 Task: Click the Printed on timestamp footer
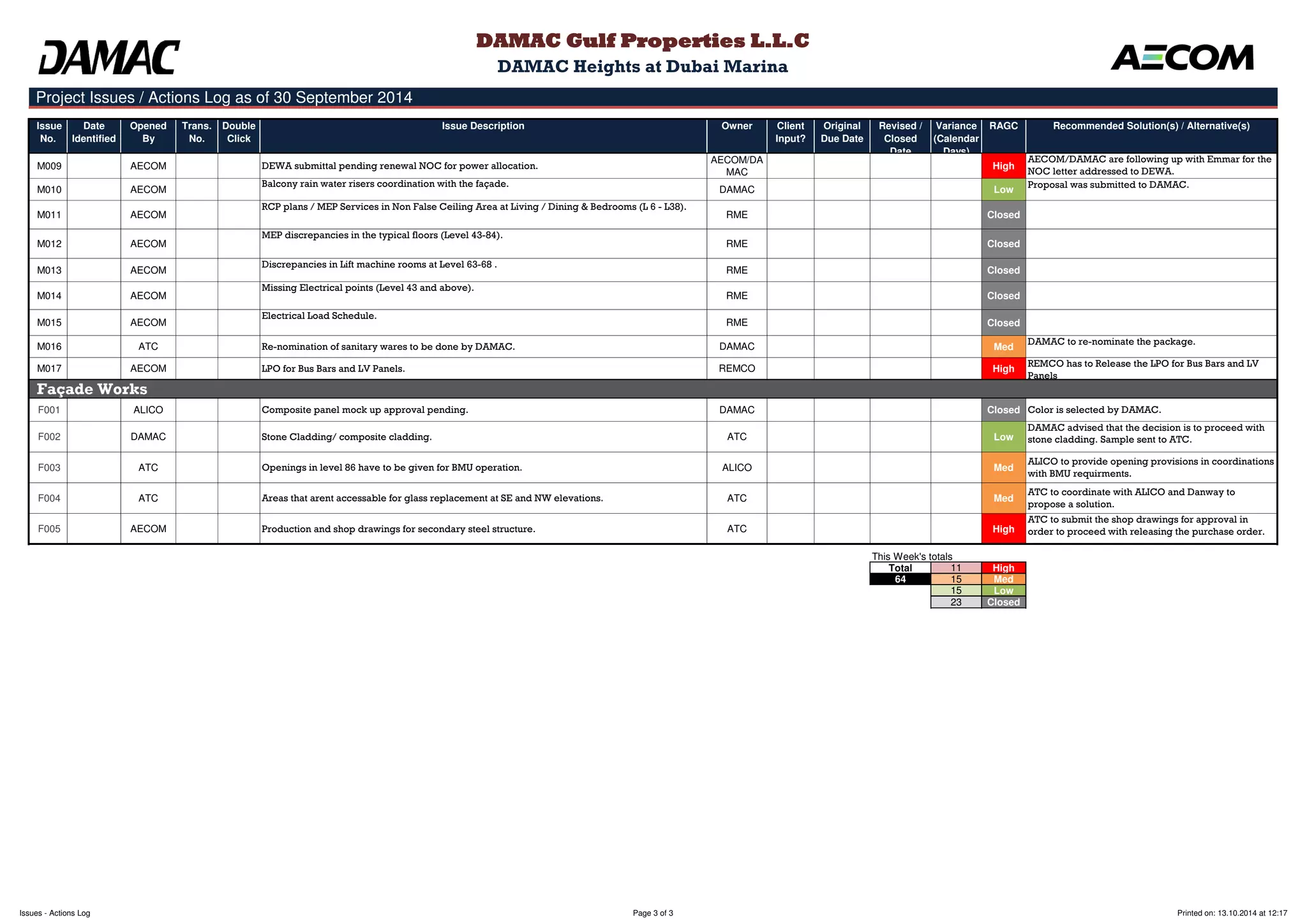point(1232,913)
